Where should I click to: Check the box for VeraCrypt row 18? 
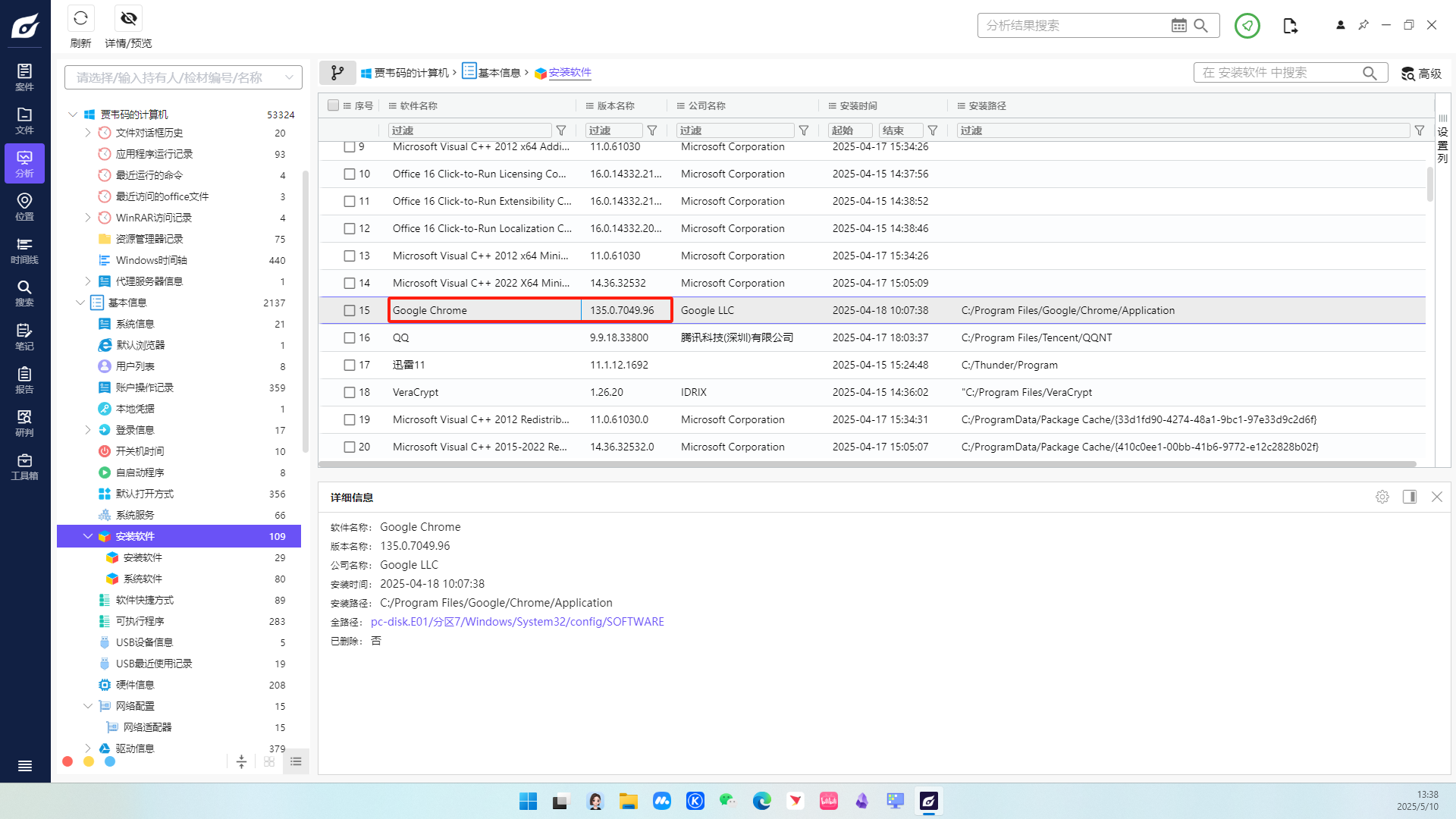(350, 393)
